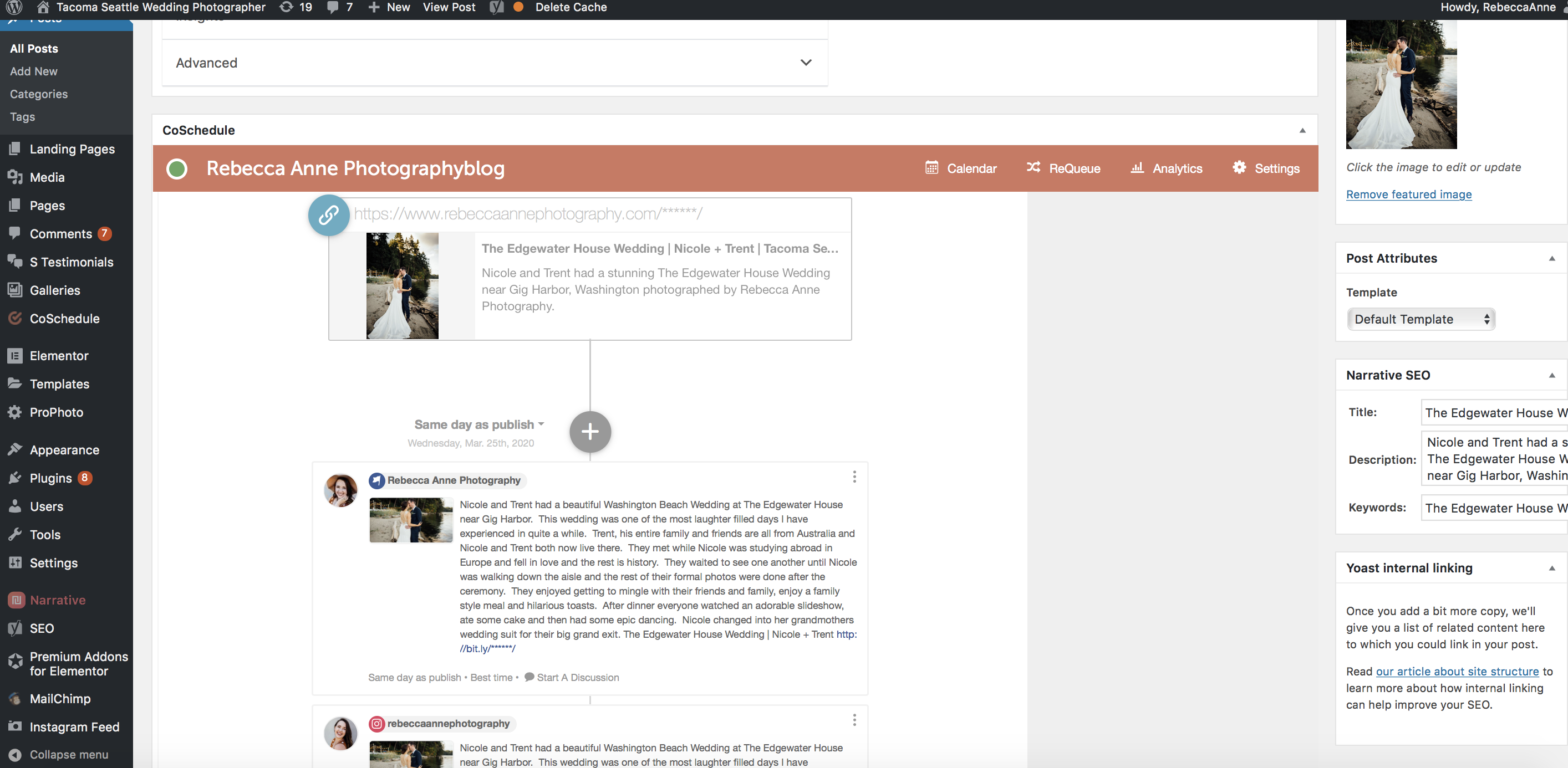
Task: Click the Facebook page icon beside Rebecca Anne Photography
Action: click(x=377, y=481)
